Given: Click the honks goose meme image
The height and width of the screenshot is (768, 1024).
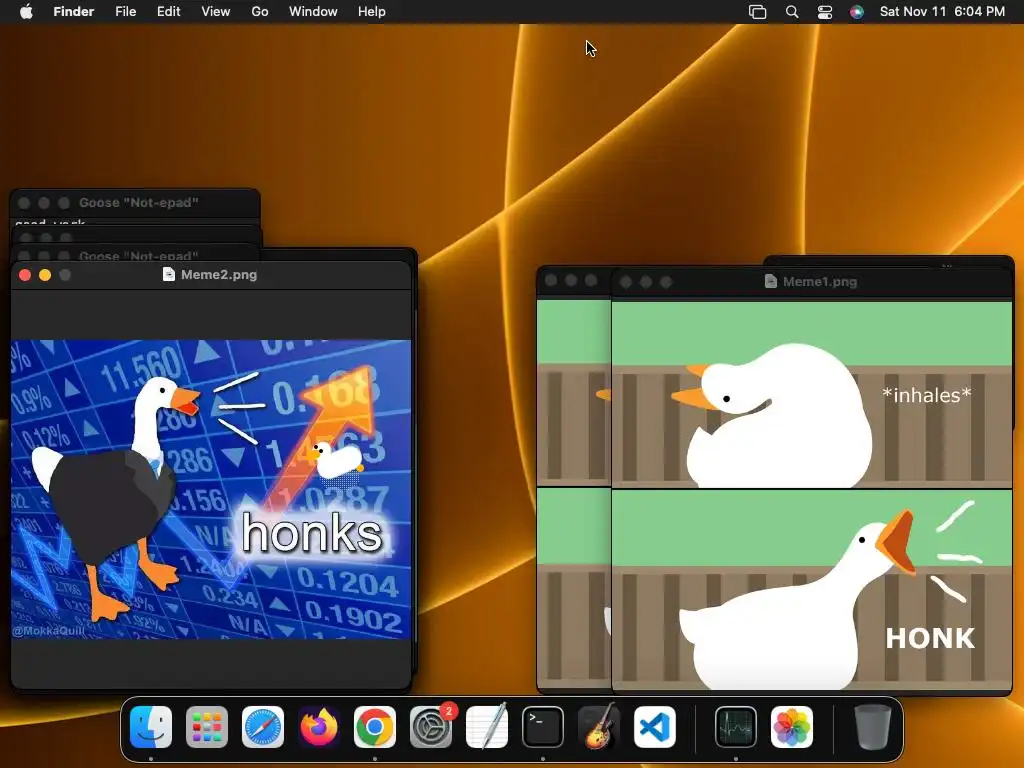Looking at the screenshot, I should pyautogui.click(x=211, y=489).
